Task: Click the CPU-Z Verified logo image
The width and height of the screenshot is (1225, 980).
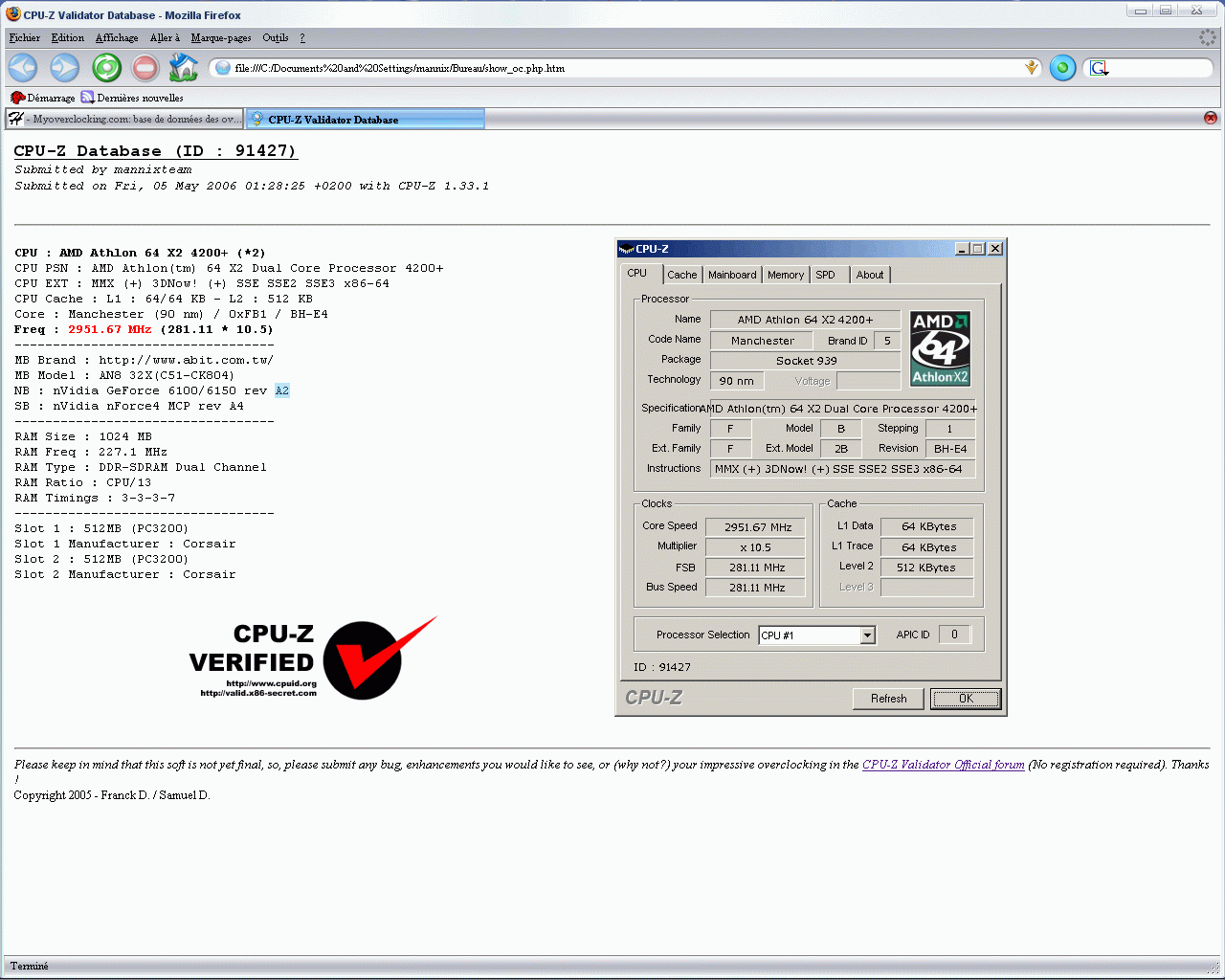Action: tap(313, 659)
